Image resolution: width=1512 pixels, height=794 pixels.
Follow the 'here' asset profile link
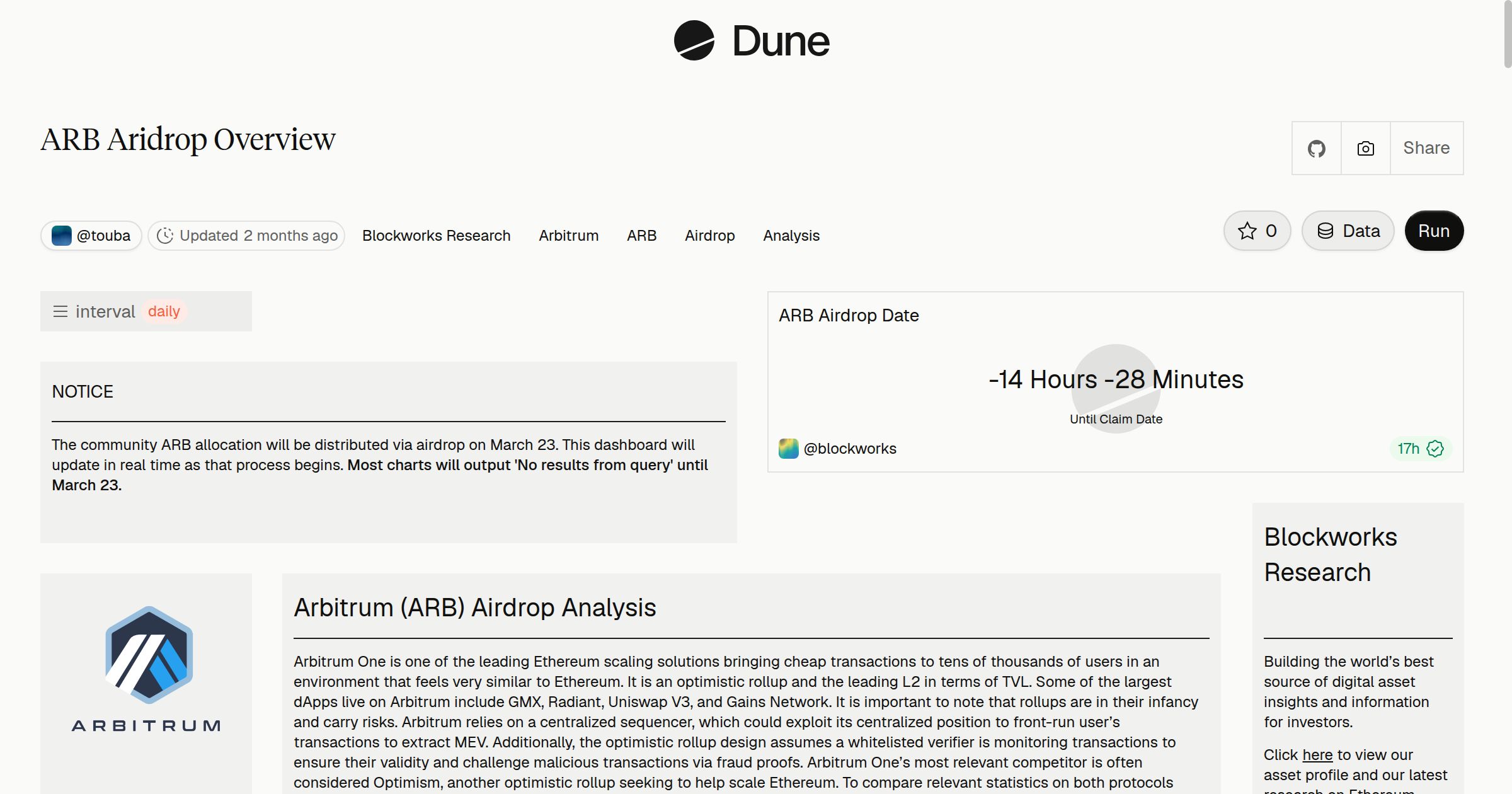[1317, 755]
